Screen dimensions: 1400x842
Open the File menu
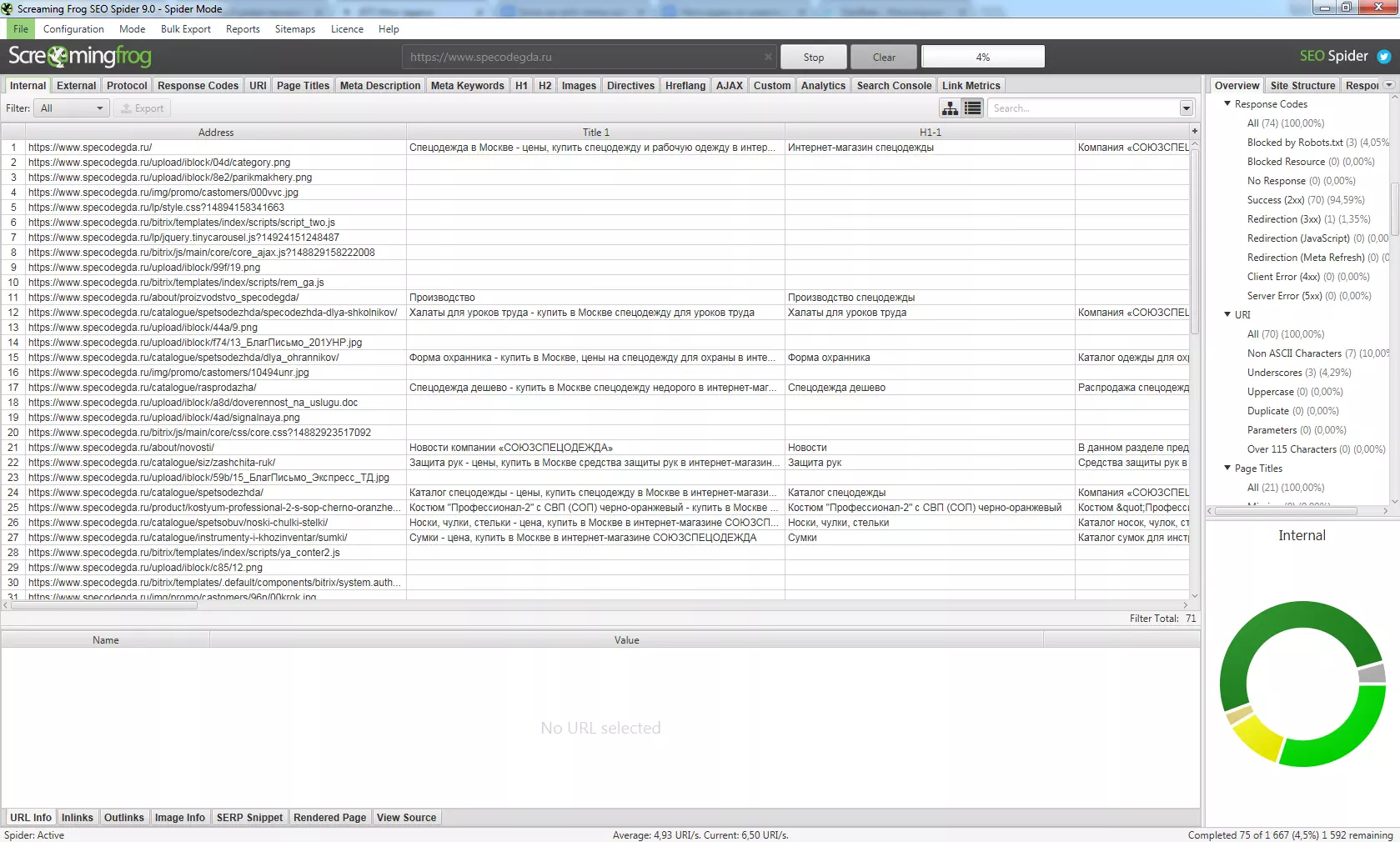click(21, 29)
